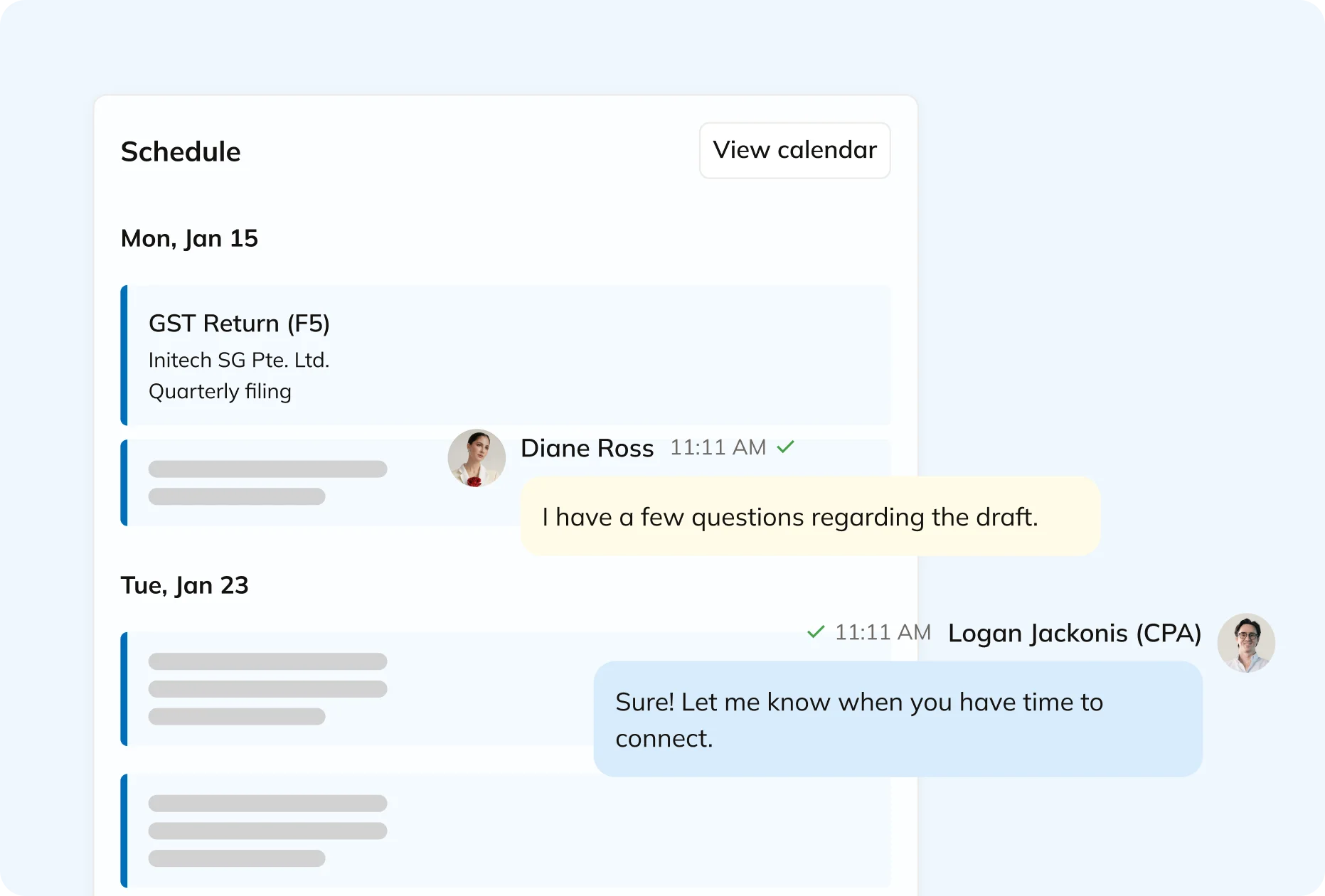The image size is (1325, 896).
Task: Click the Quarterly filing label
Action: 220,391
